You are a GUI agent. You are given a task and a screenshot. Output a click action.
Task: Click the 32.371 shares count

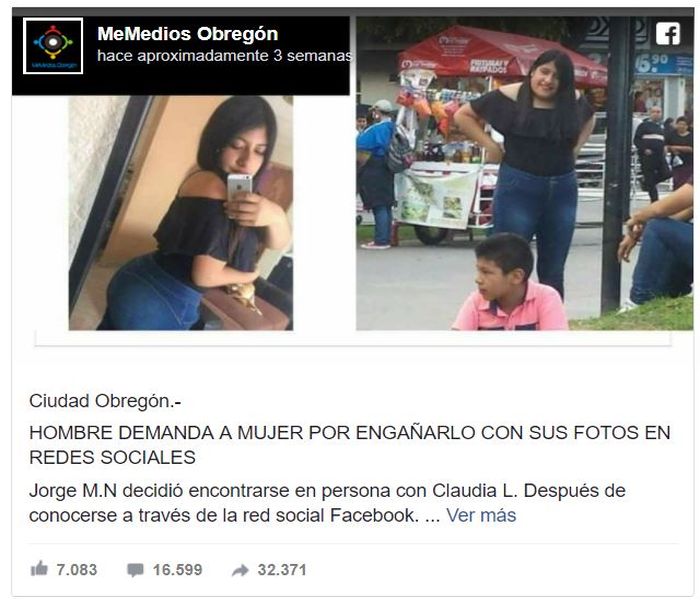coord(282,570)
